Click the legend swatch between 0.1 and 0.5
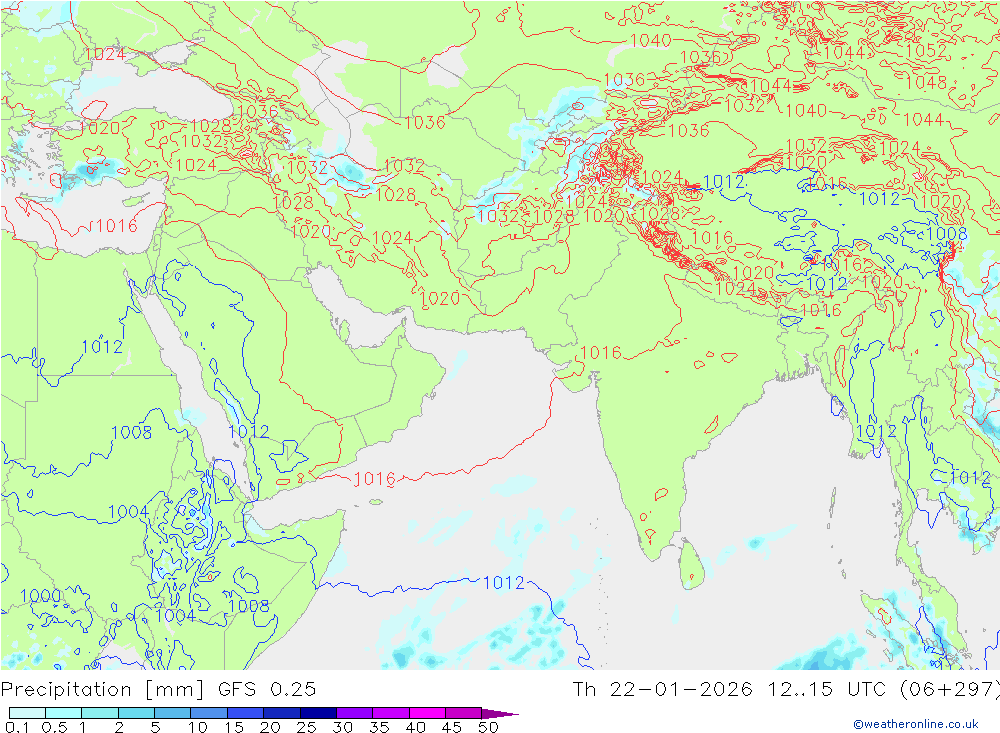This screenshot has height=733, width=1000. click(27, 713)
